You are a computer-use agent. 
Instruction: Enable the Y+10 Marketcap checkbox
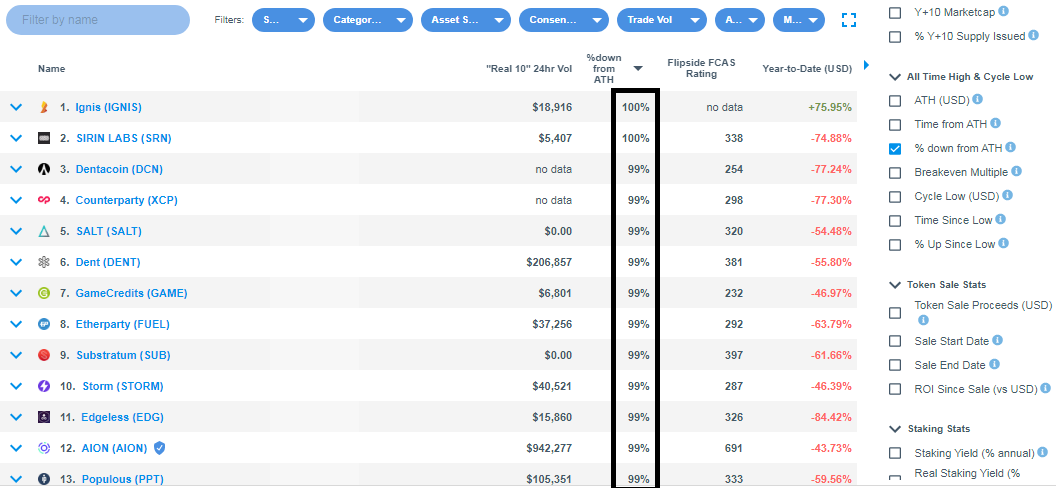[895, 13]
